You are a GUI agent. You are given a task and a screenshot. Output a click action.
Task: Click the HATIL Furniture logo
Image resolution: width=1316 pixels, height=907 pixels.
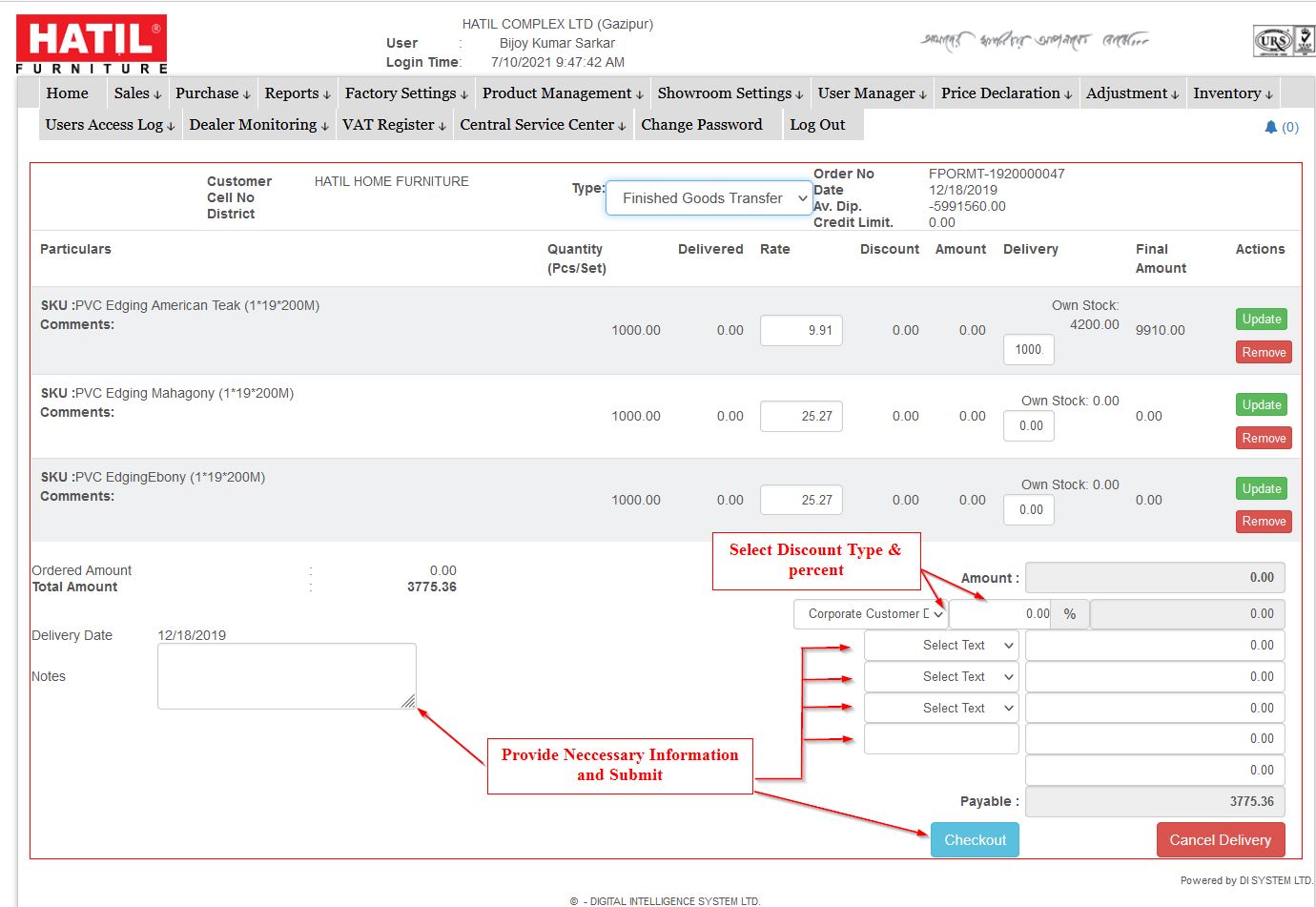pos(92,44)
